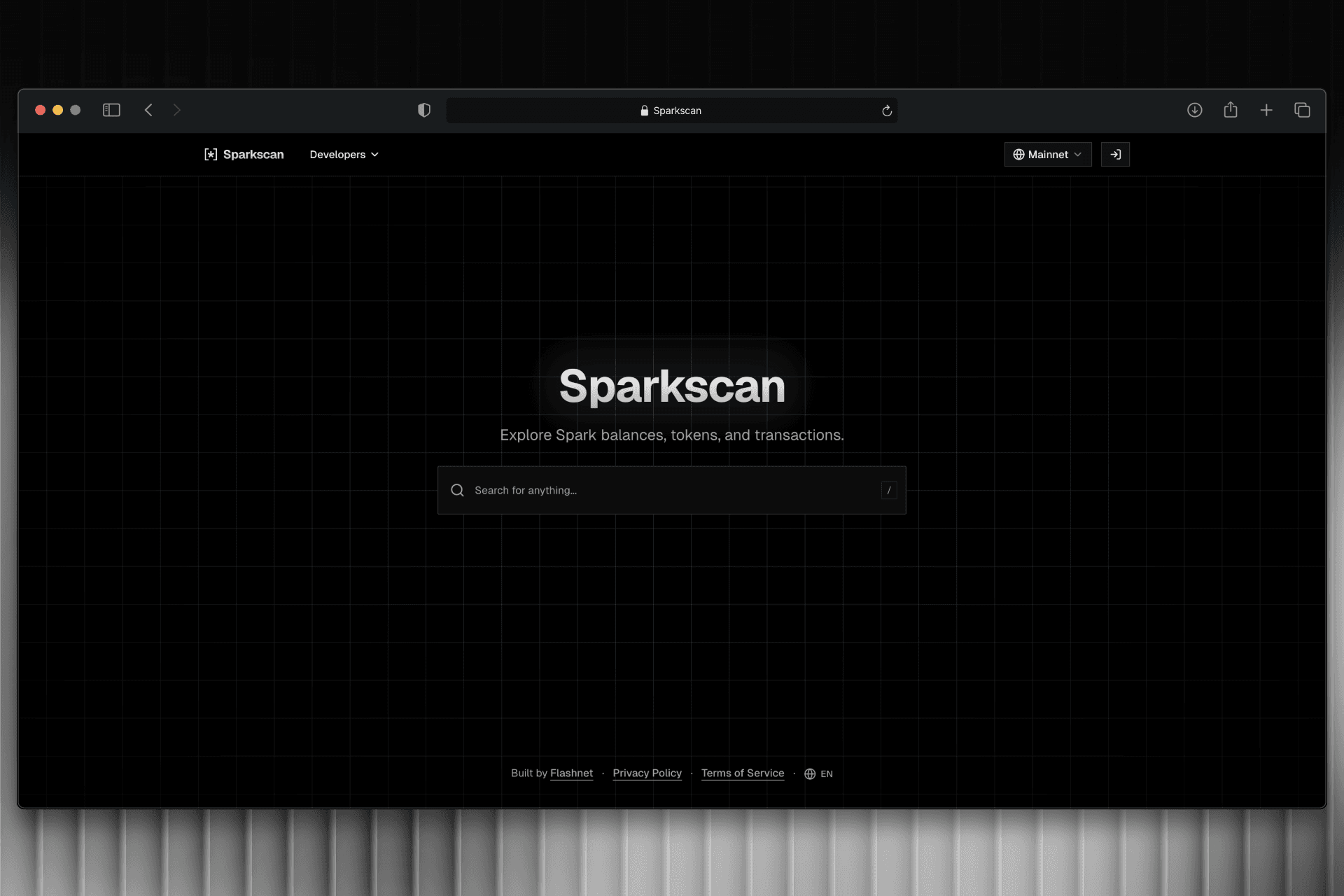Click the reload icon in the address bar
The image size is (1344, 896).
886,110
